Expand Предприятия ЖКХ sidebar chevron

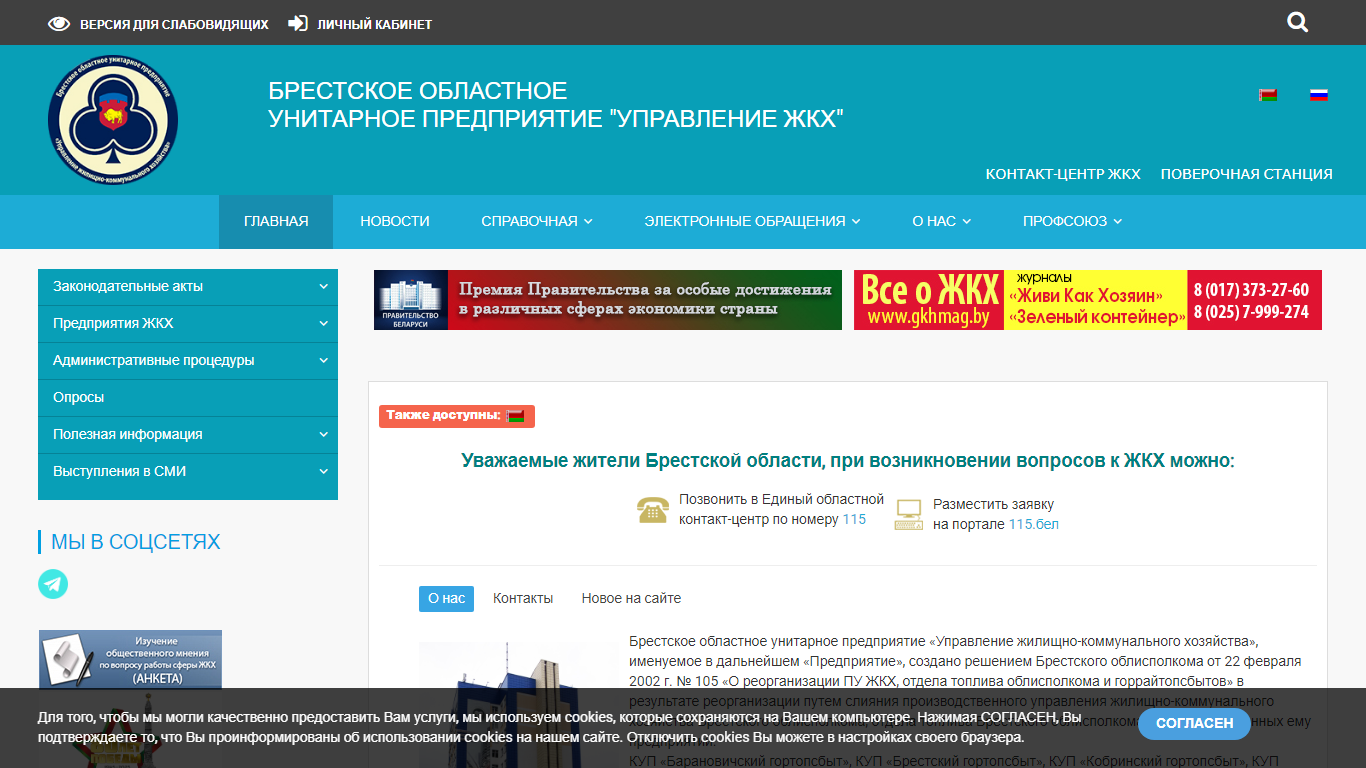(x=324, y=323)
